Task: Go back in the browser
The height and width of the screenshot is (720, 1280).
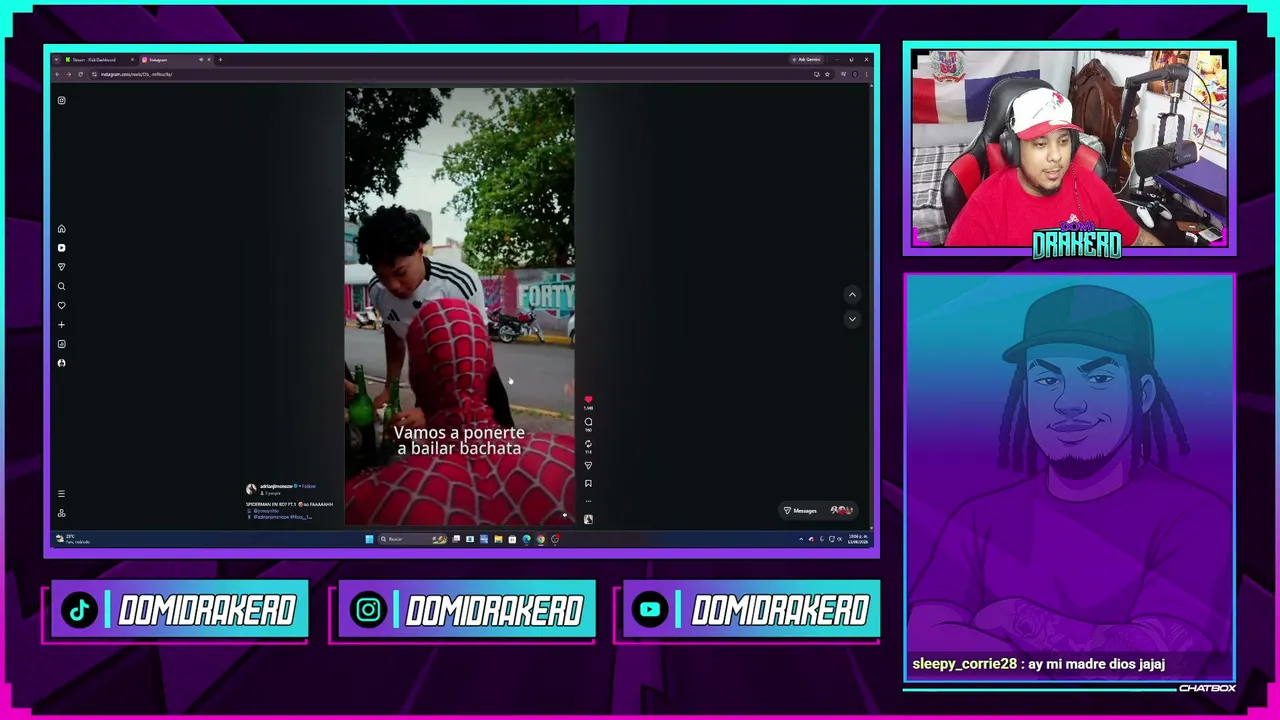Action: [x=56, y=74]
